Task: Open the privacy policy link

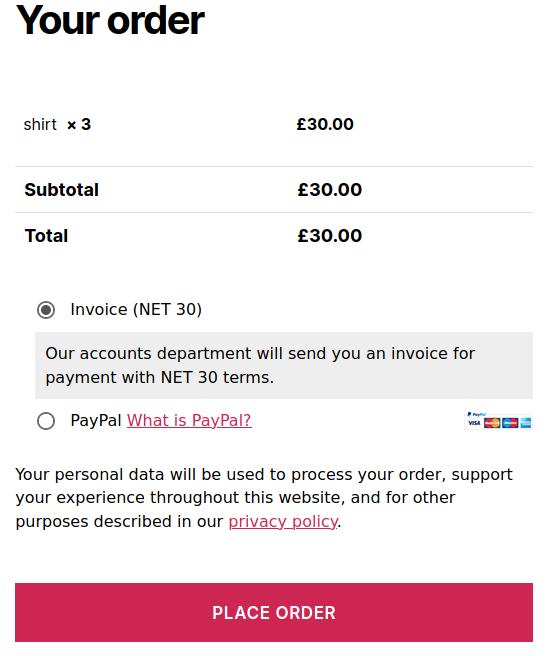Action: 283,522
